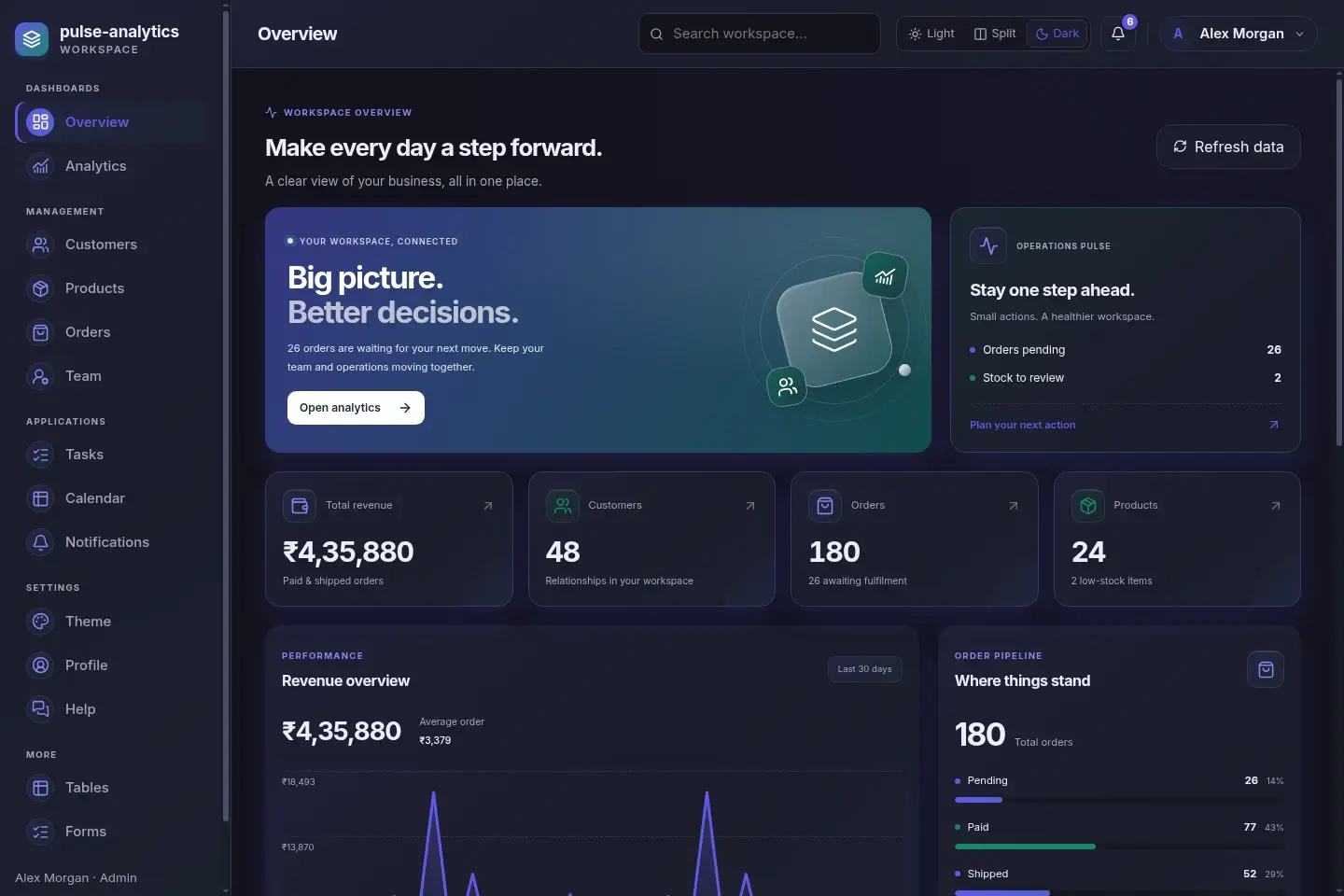Open Orders from the sidebar

[111, 332]
